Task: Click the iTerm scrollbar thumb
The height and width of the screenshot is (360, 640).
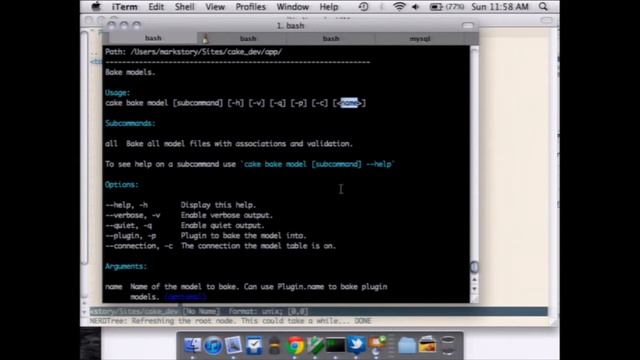Action: tap(474, 267)
